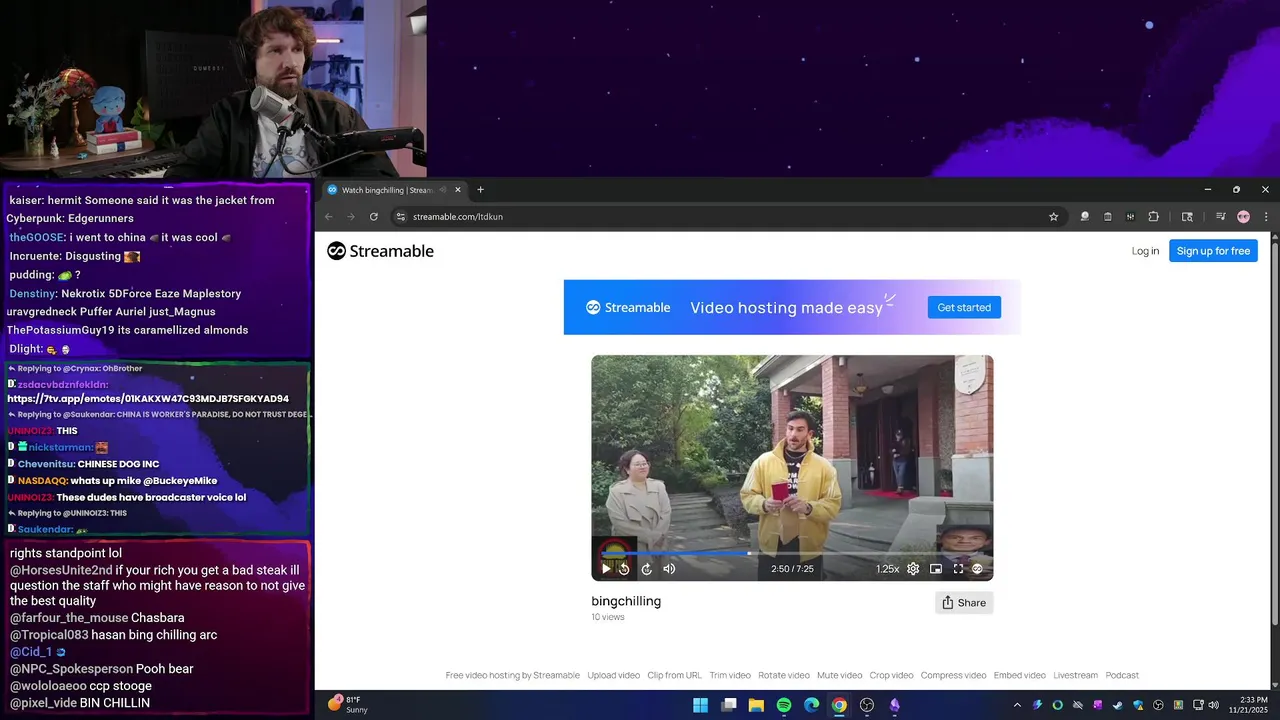
Task: Open Obsidian from taskbar
Action: [x=895, y=705]
